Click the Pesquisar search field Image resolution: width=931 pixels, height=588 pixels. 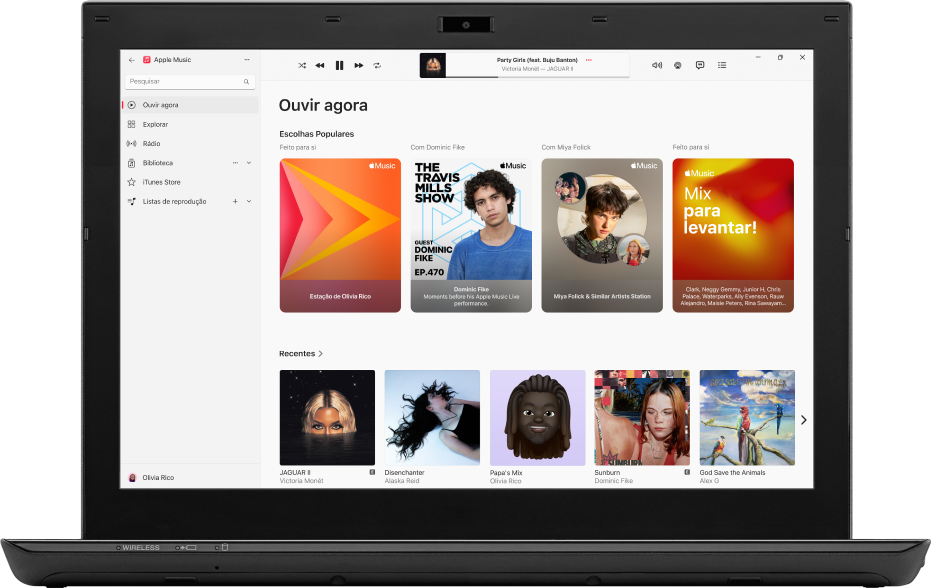pos(188,81)
